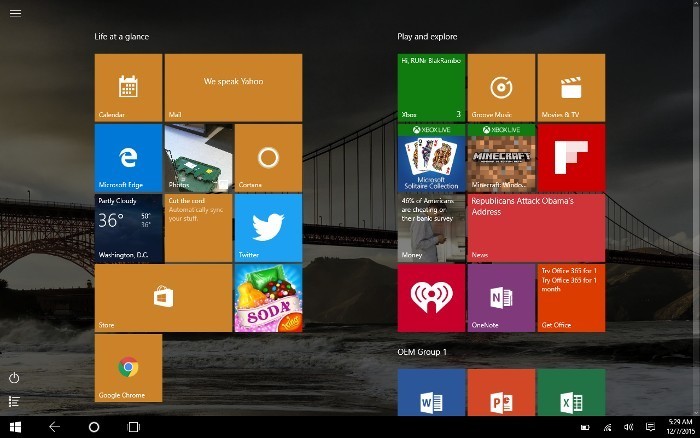Image resolution: width=700 pixels, height=438 pixels.
Task: Open the Cortana tile
Action: 268,158
